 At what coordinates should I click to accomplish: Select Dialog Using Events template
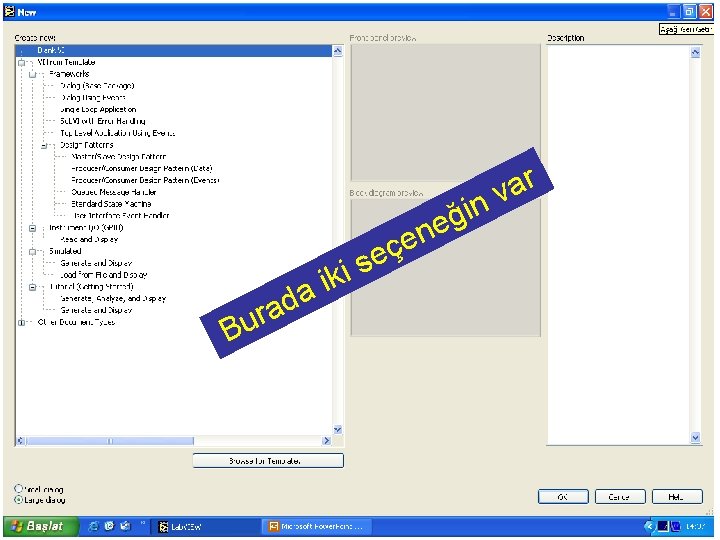point(93,98)
